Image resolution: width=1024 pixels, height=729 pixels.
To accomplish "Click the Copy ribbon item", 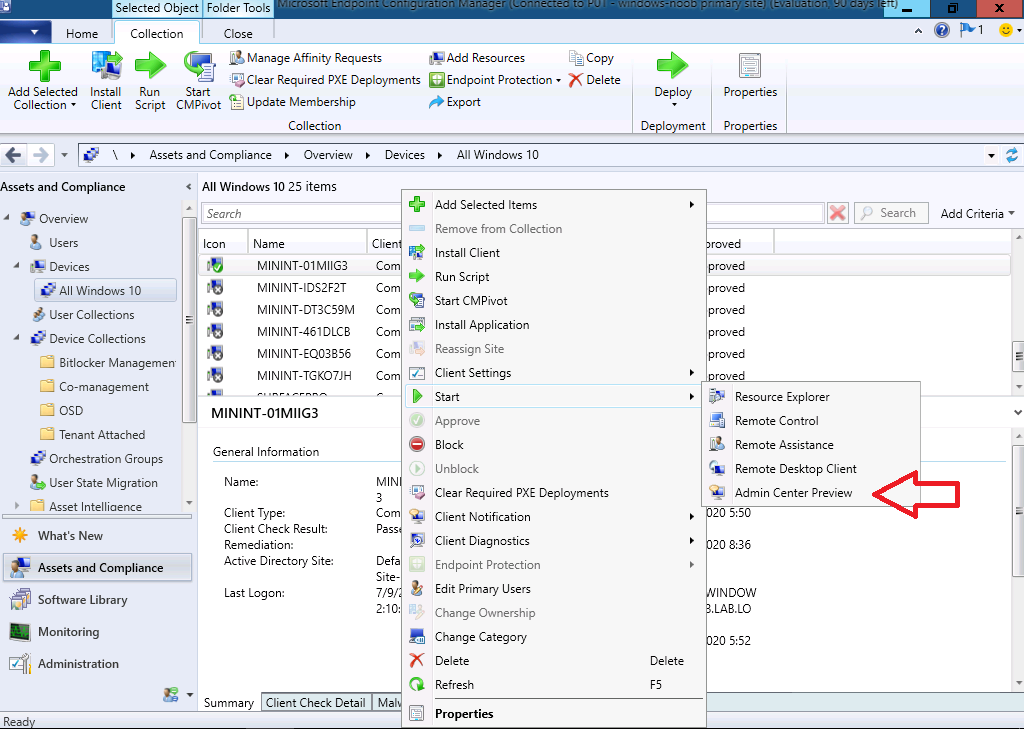I will pyautogui.click(x=591, y=58).
